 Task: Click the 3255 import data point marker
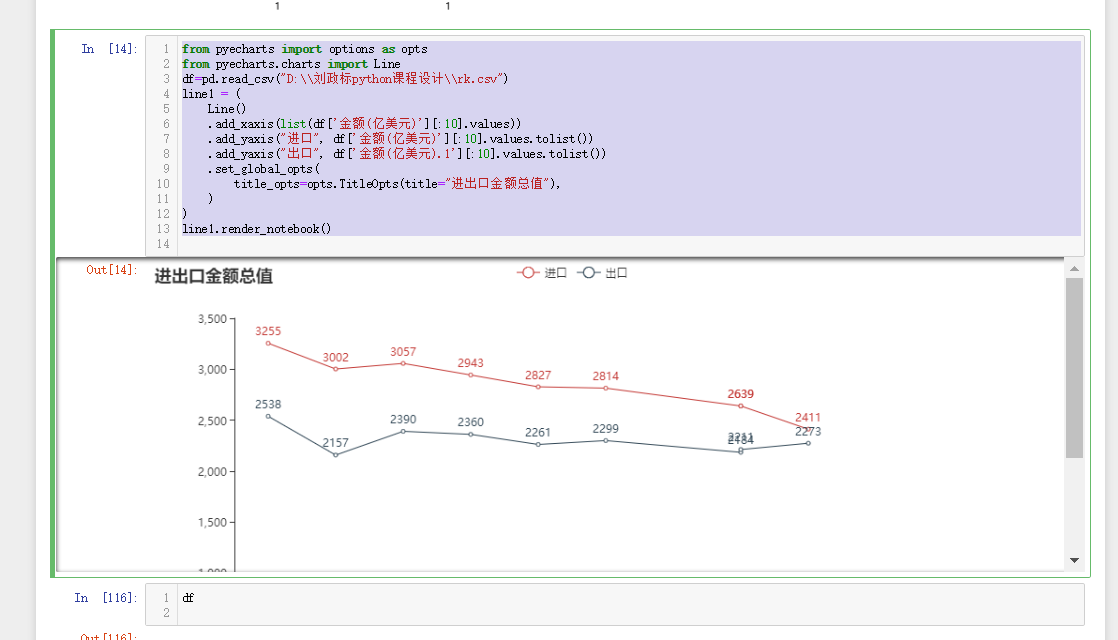click(268, 344)
